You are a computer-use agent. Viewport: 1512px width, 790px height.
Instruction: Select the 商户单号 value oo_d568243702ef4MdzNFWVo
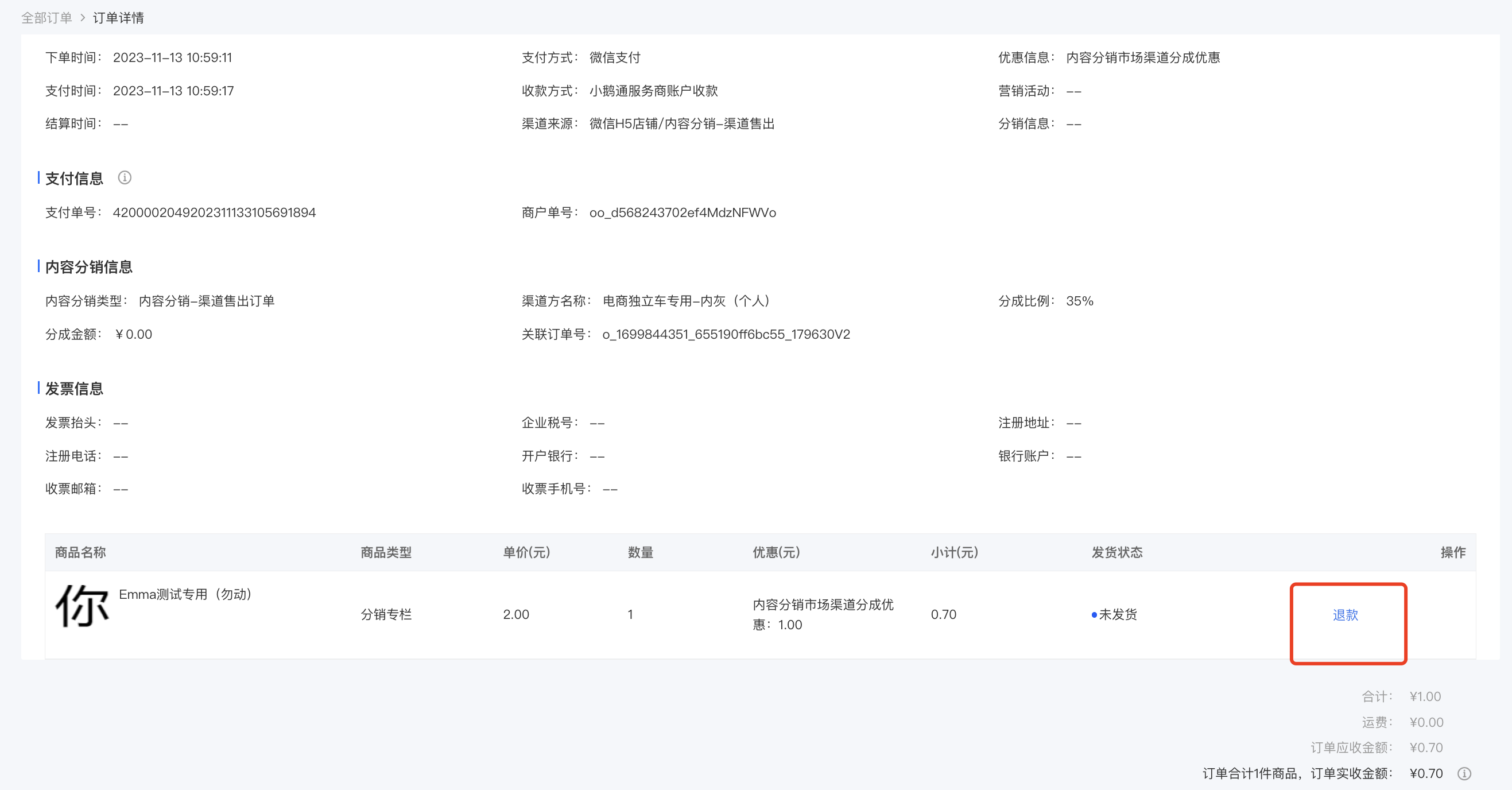point(683,212)
